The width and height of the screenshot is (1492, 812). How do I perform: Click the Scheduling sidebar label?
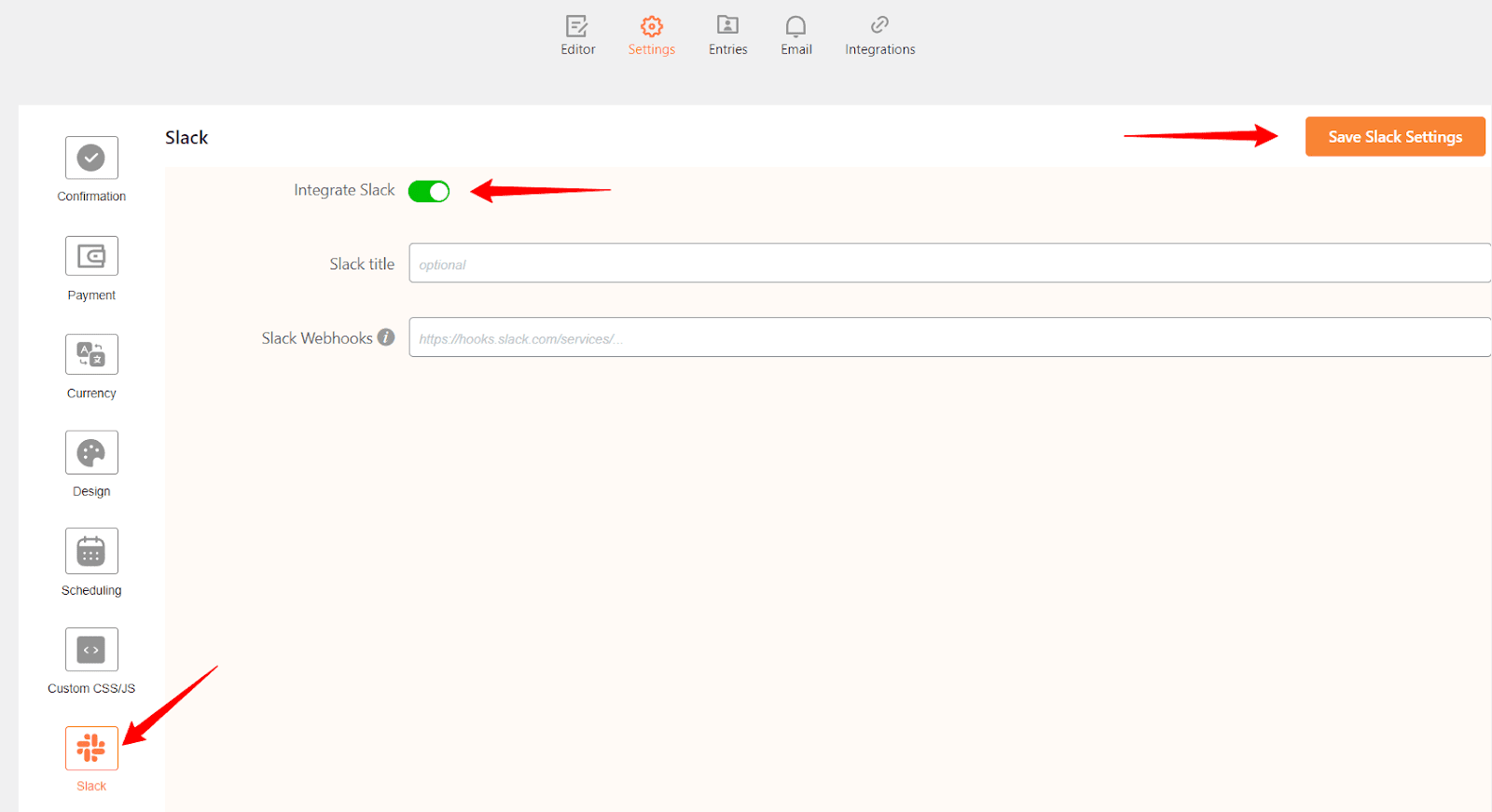coord(91,590)
